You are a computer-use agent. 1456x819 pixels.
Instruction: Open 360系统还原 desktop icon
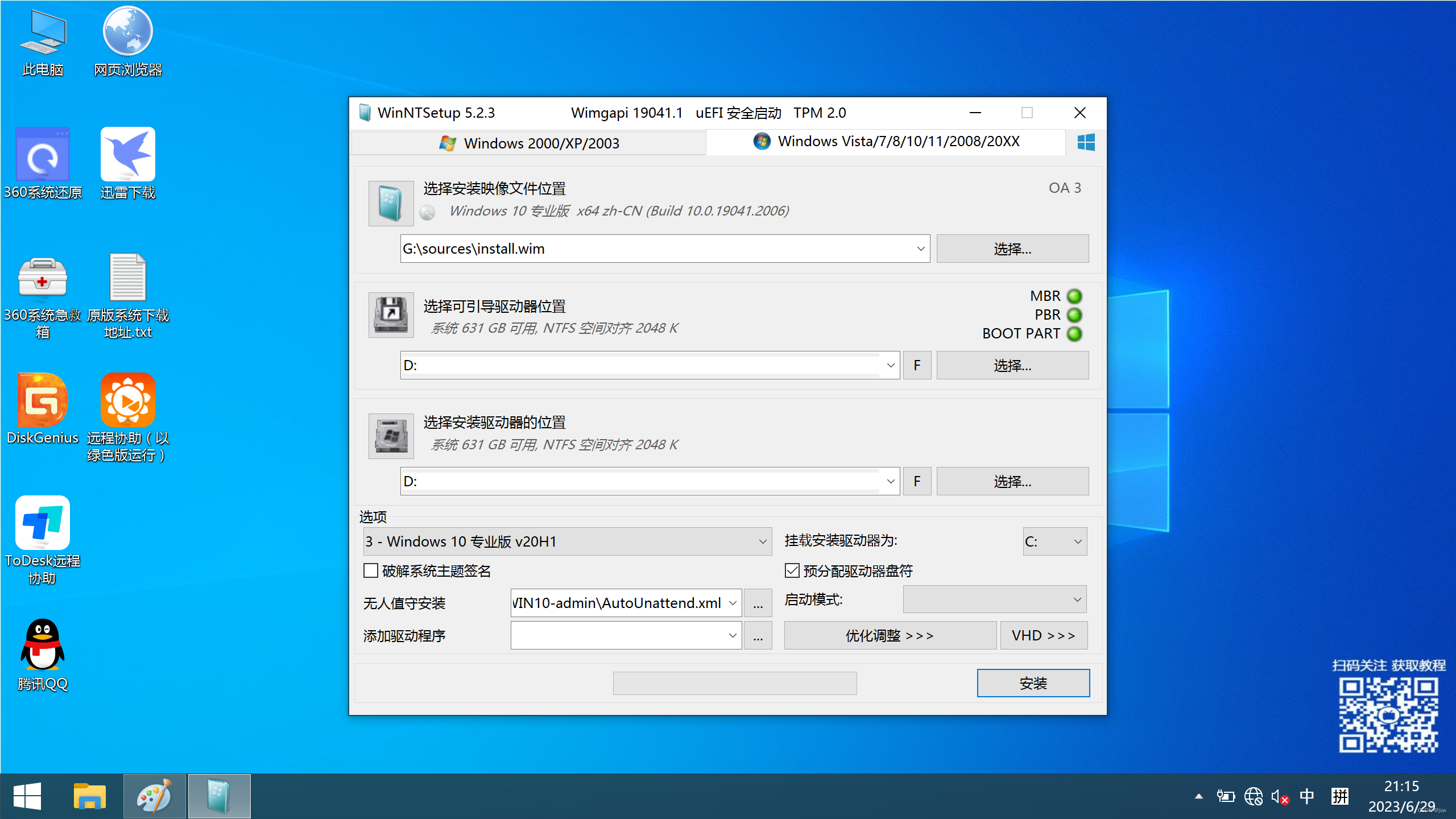coord(42,154)
